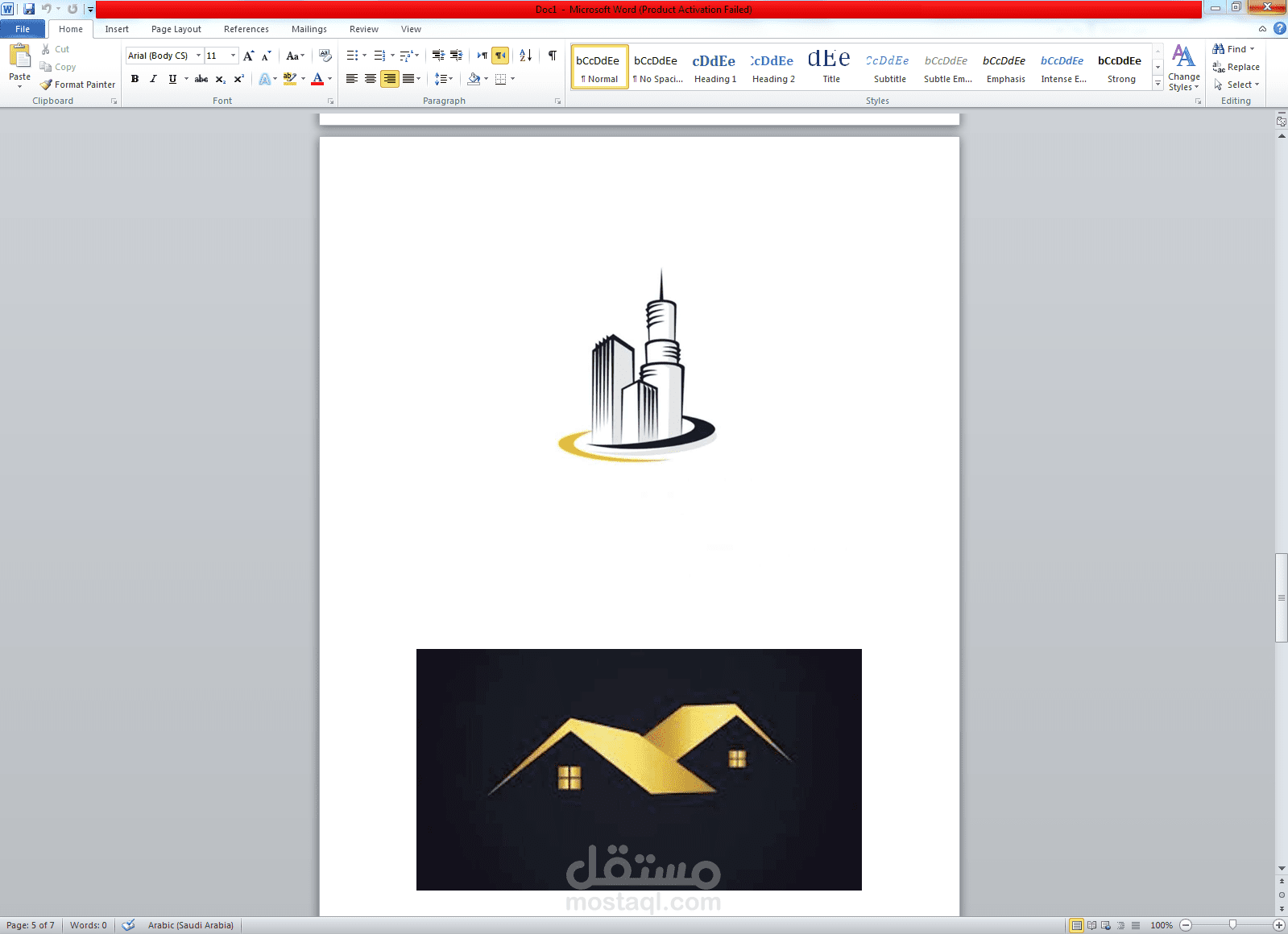
Task: Apply the font color
Action: pos(317,79)
